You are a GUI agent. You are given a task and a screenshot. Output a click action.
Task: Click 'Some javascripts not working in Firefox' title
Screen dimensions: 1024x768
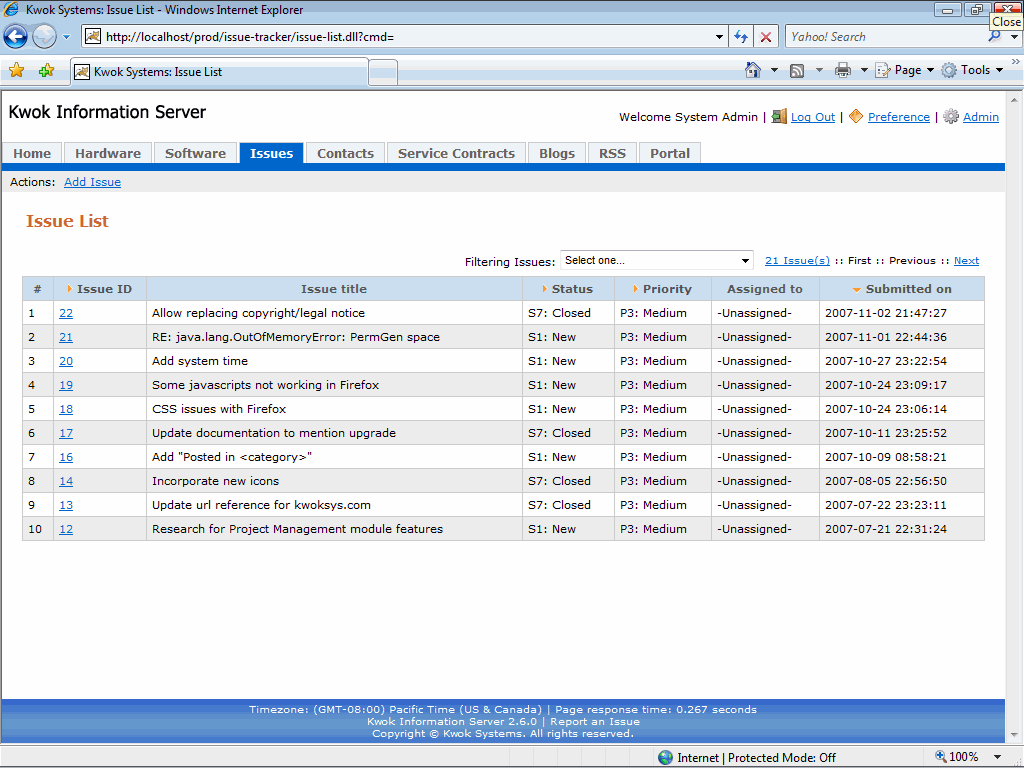tap(265, 385)
